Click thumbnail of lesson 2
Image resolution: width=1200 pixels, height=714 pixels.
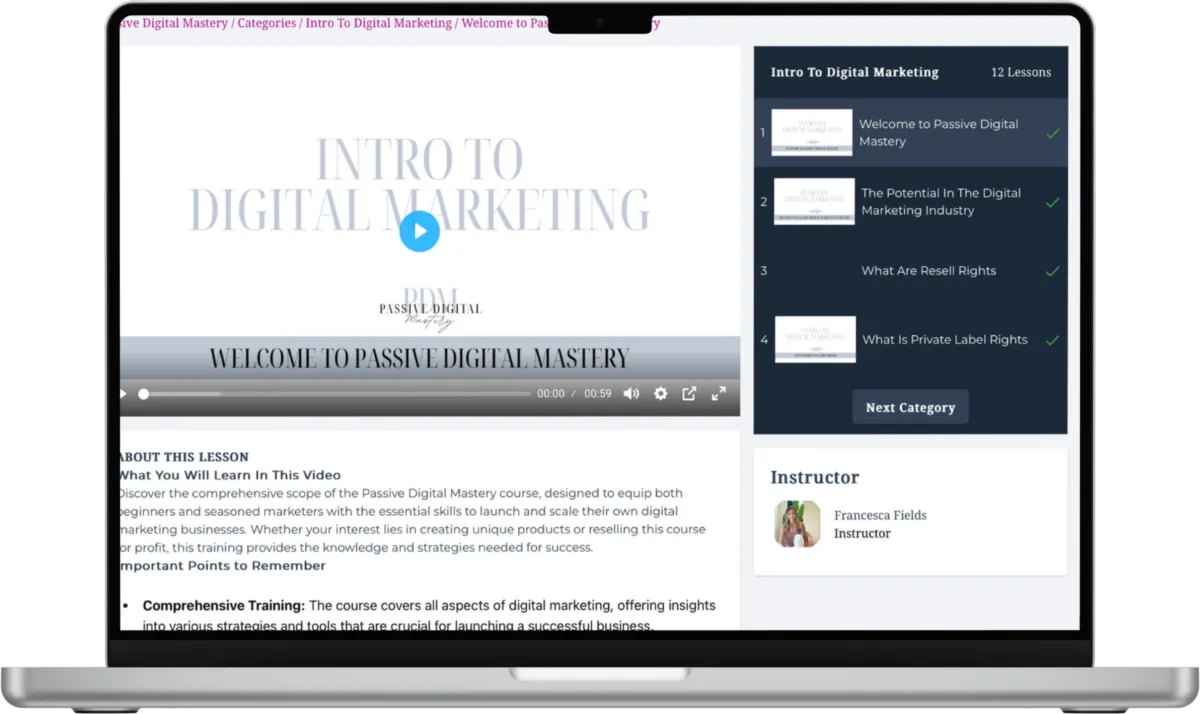tap(814, 202)
